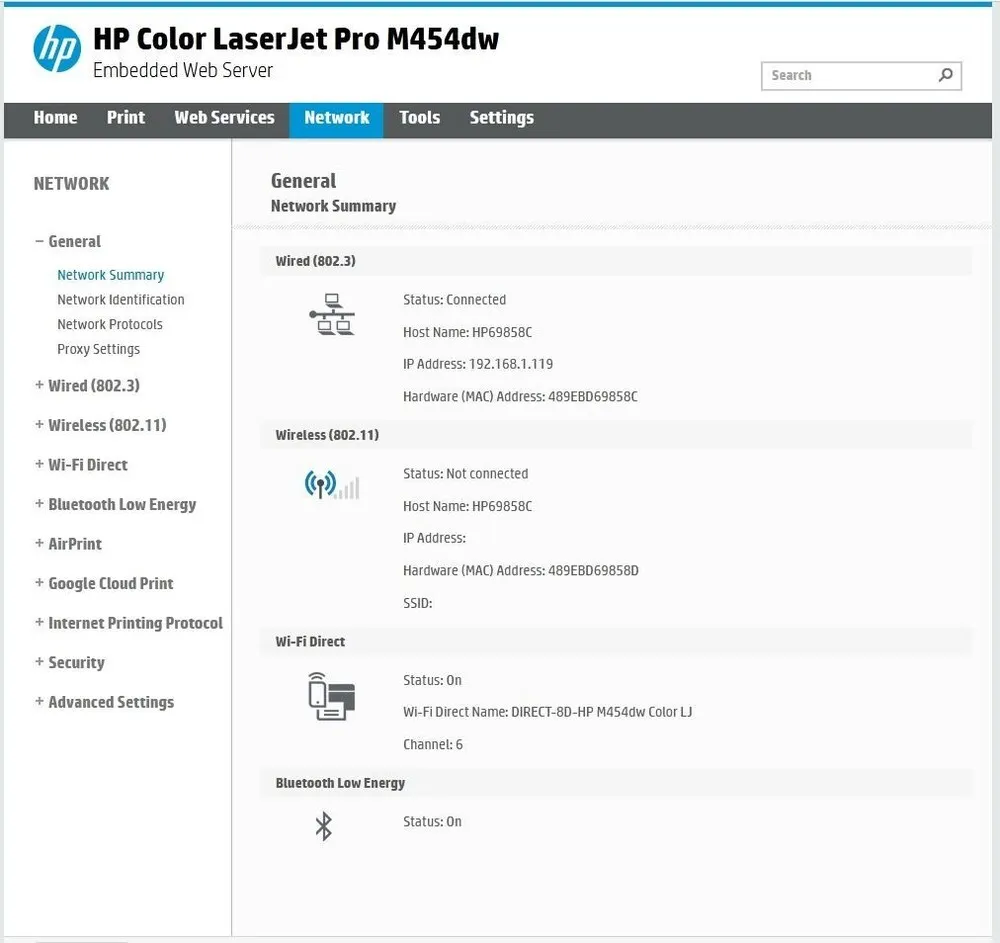
Task: Expand the Wired (802.3) sidebar section
Action: [x=87, y=386]
